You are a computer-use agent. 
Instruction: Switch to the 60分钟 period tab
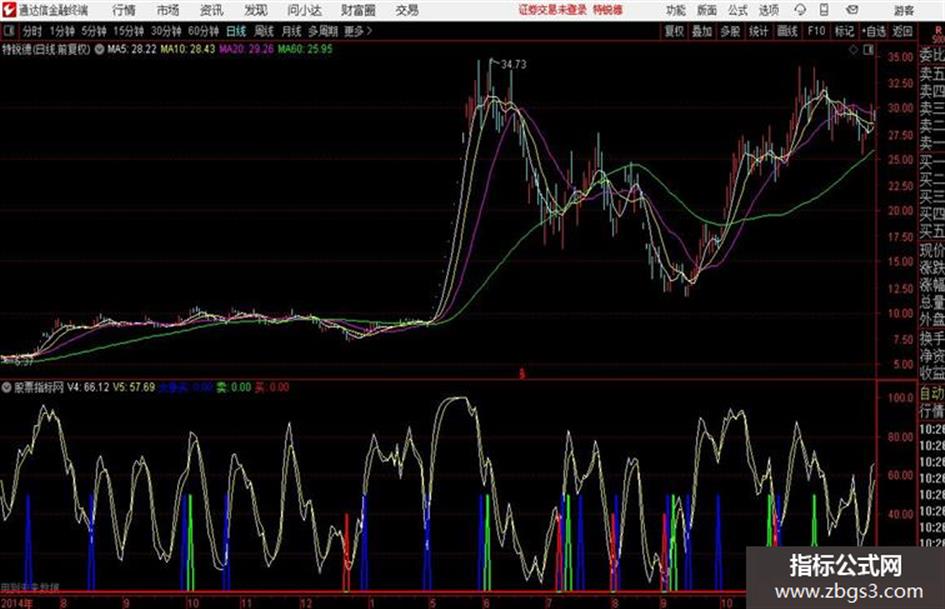204,31
